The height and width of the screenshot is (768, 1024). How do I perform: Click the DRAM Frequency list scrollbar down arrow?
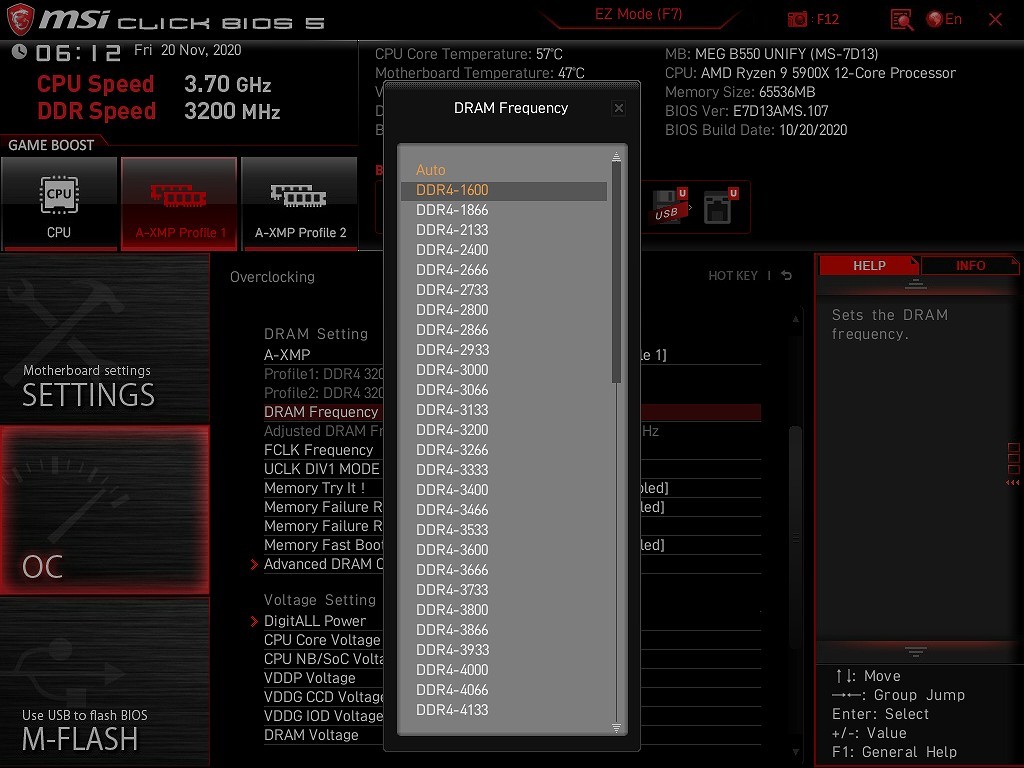point(617,727)
